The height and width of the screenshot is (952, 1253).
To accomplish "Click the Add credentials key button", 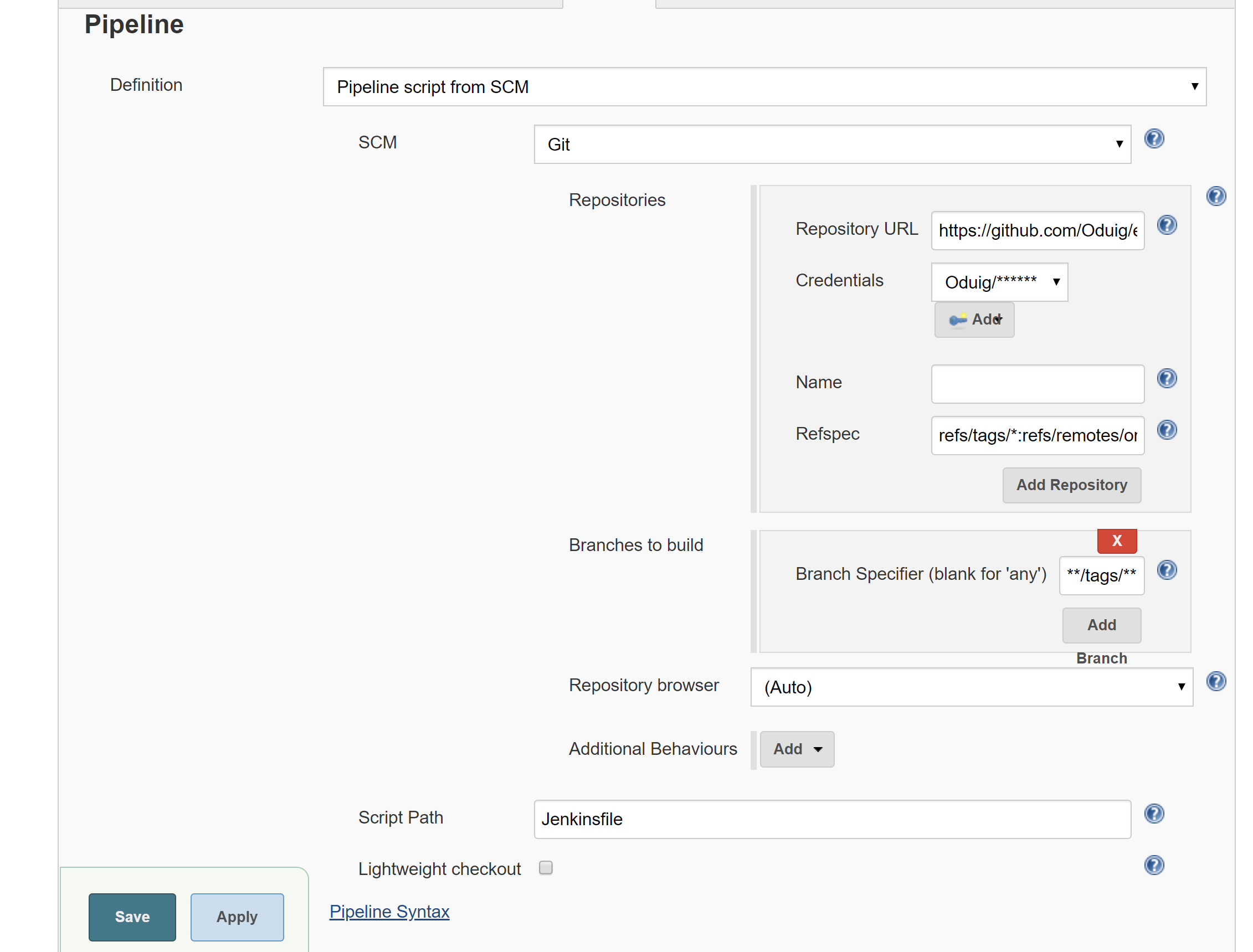I will (974, 320).
